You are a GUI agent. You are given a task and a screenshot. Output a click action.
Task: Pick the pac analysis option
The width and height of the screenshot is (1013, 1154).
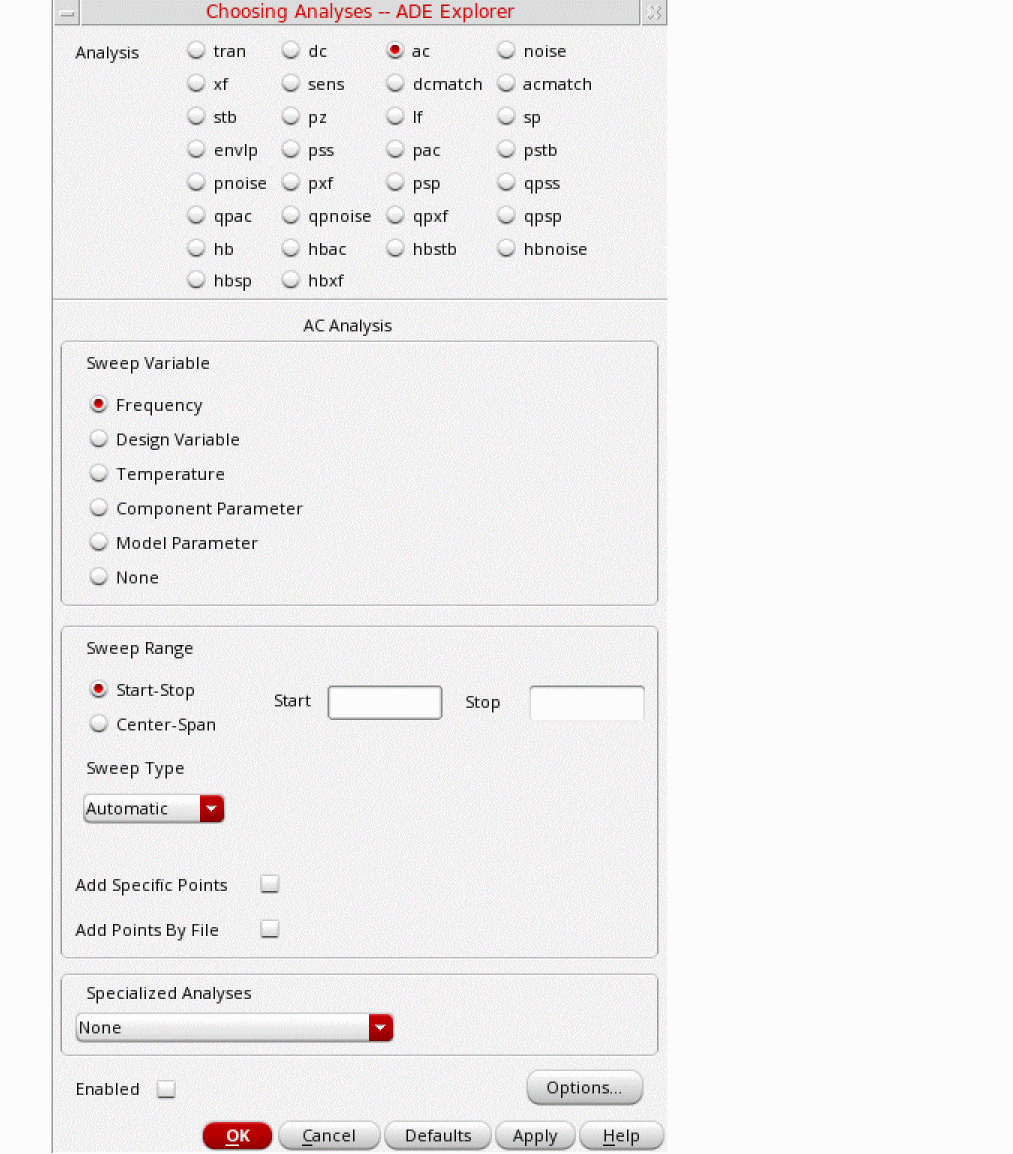[x=395, y=150]
